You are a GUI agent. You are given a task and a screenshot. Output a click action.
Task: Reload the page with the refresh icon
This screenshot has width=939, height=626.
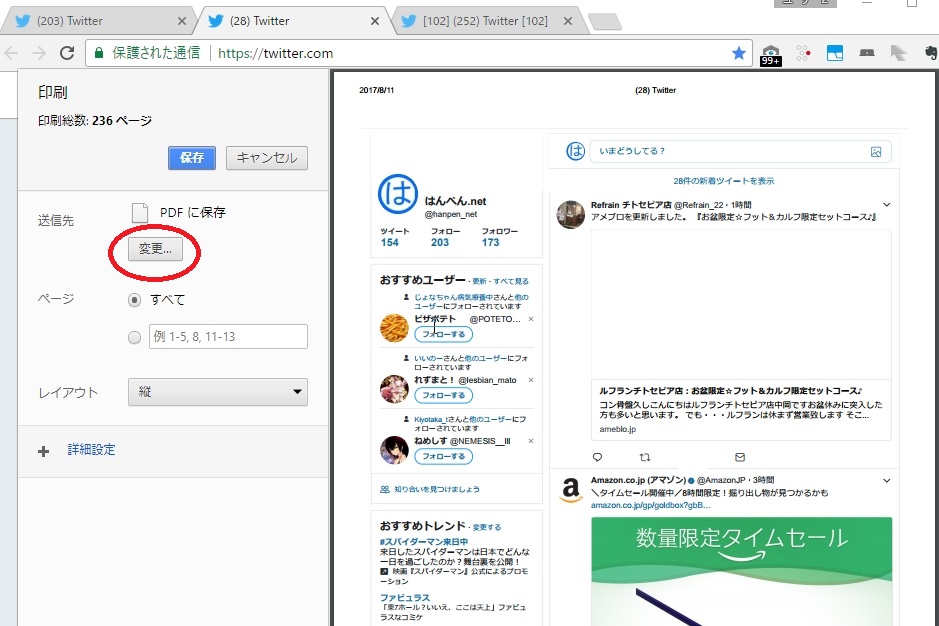[x=67, y=53]
